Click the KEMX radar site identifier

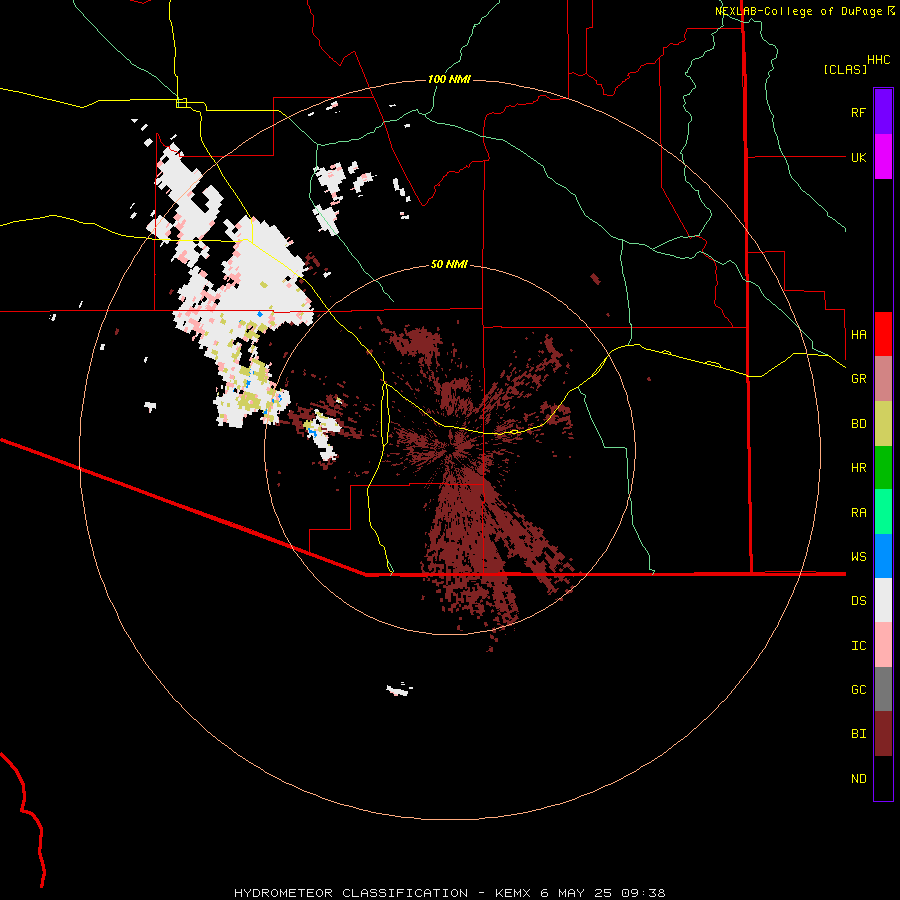[x=513, y=893]
